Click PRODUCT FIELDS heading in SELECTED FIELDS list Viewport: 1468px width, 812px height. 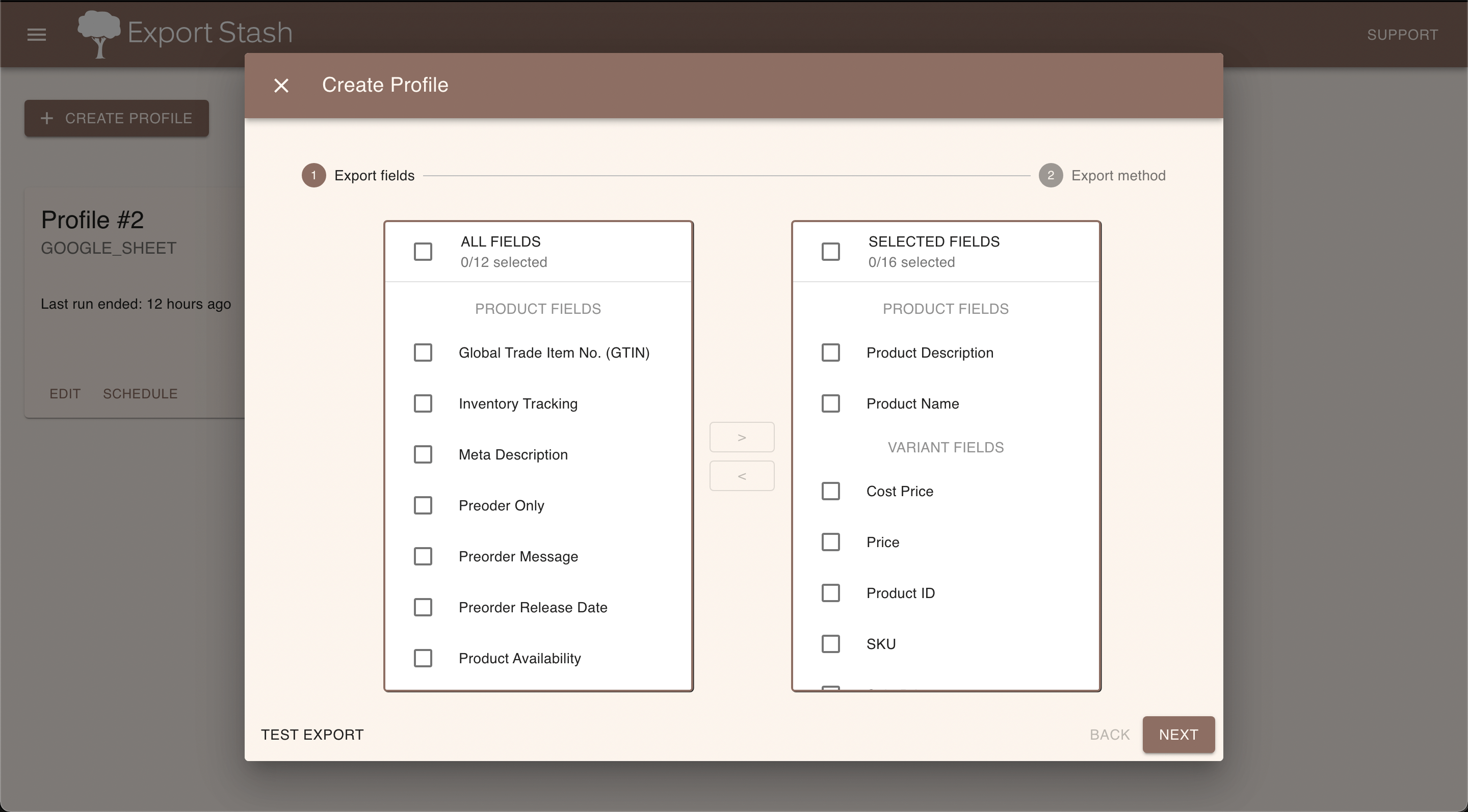pyautogui.click(x=946, y=309)
